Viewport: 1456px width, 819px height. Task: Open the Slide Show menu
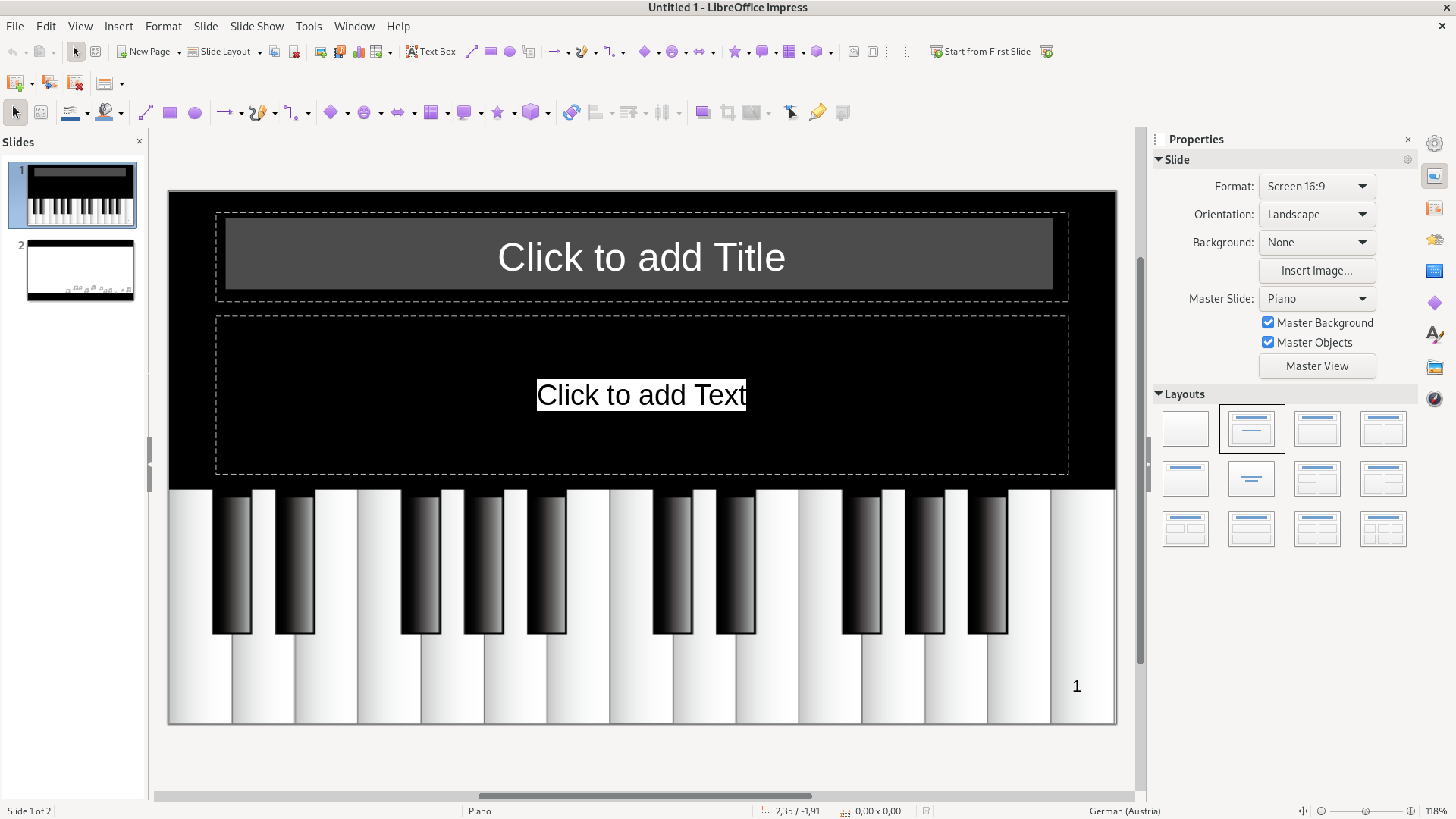pyautogui.click(x=256, y=26)
